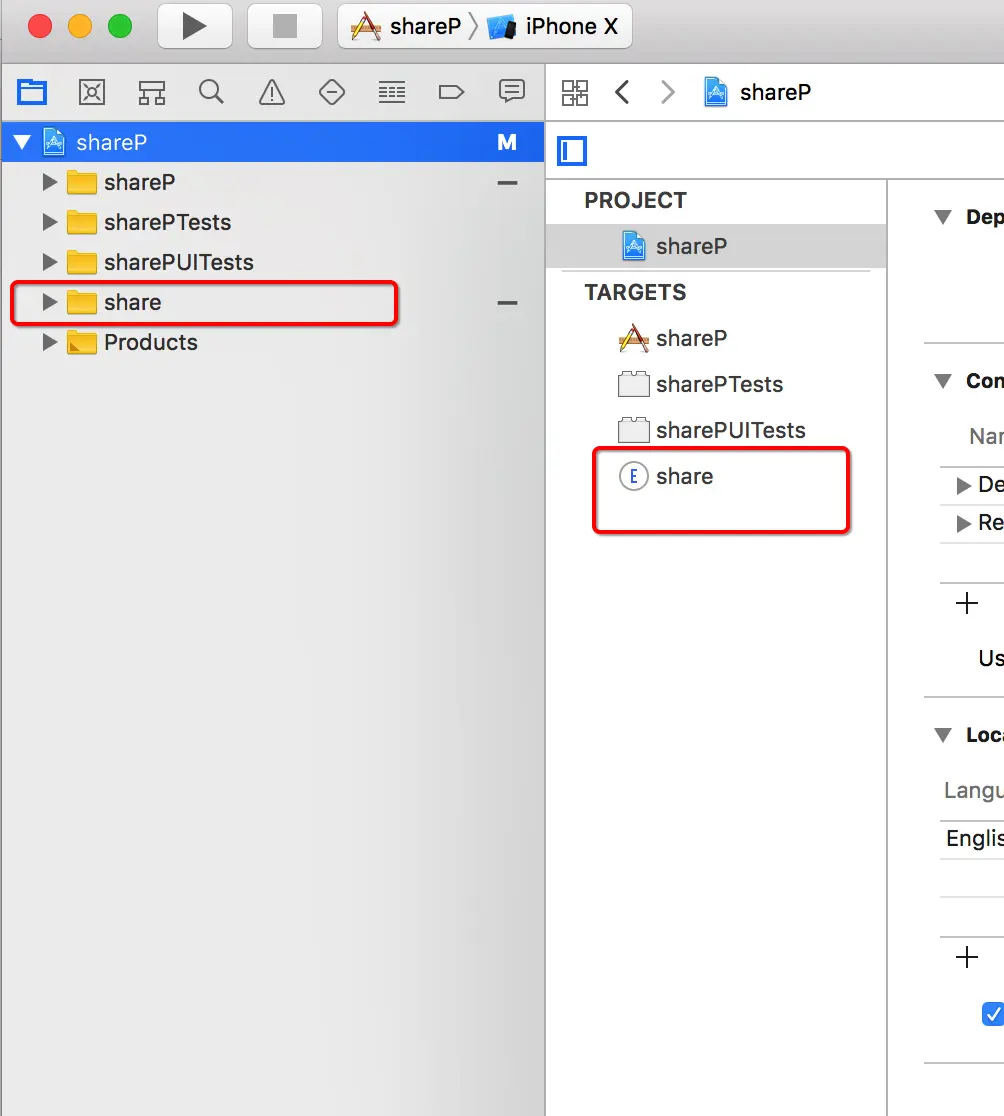
Task: Select the English localization row
Action: pyautogui.click(x=972, y=838)
